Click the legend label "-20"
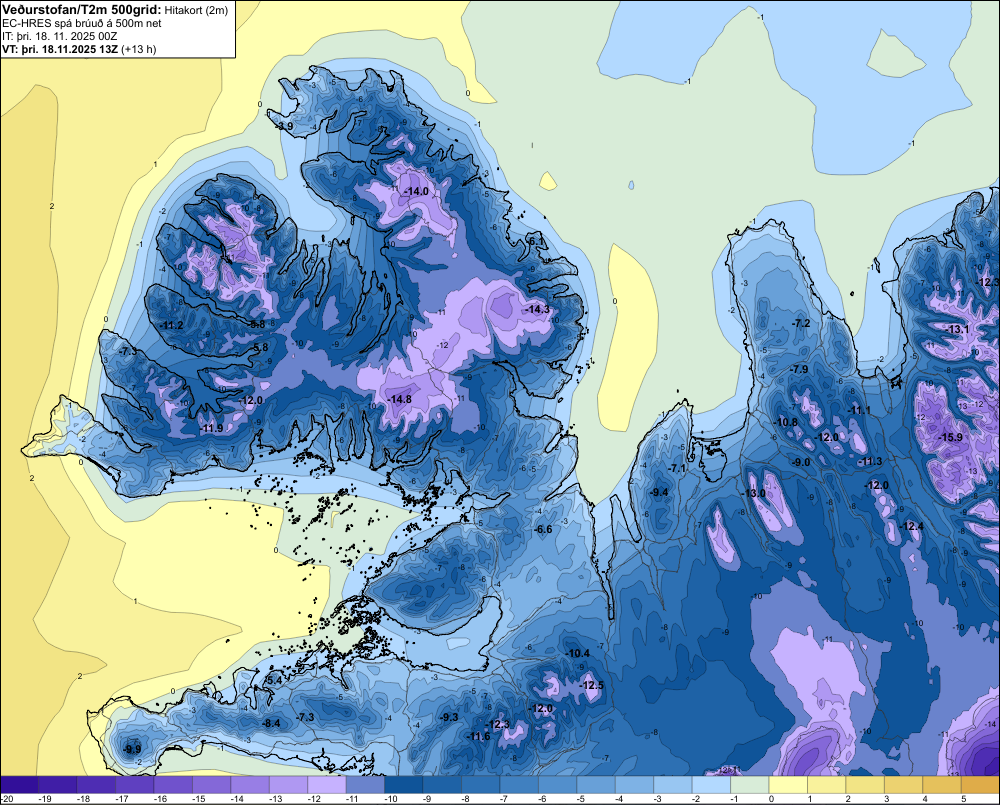Screen dimensions: 1000x805 click(x=6, y=799)
